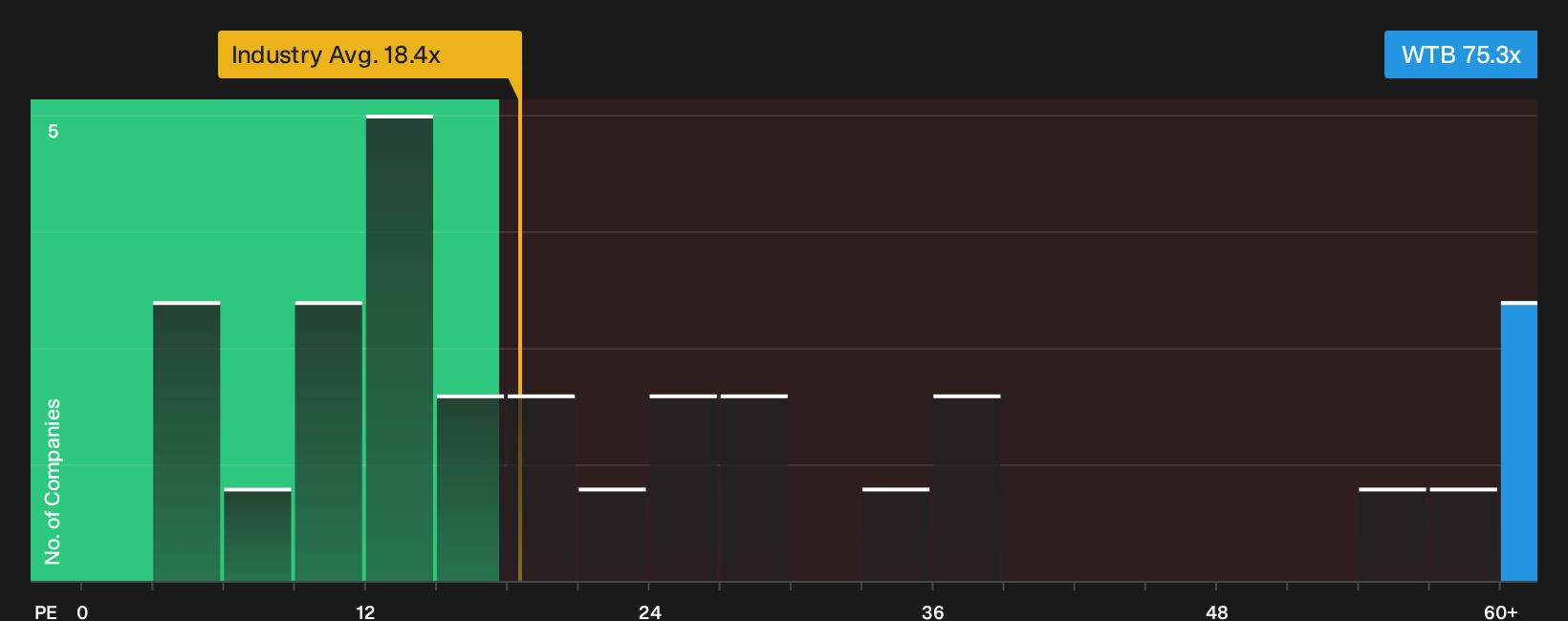
Task: Click the "No. of Companies" axis title
Action: [x=53, y=481]
